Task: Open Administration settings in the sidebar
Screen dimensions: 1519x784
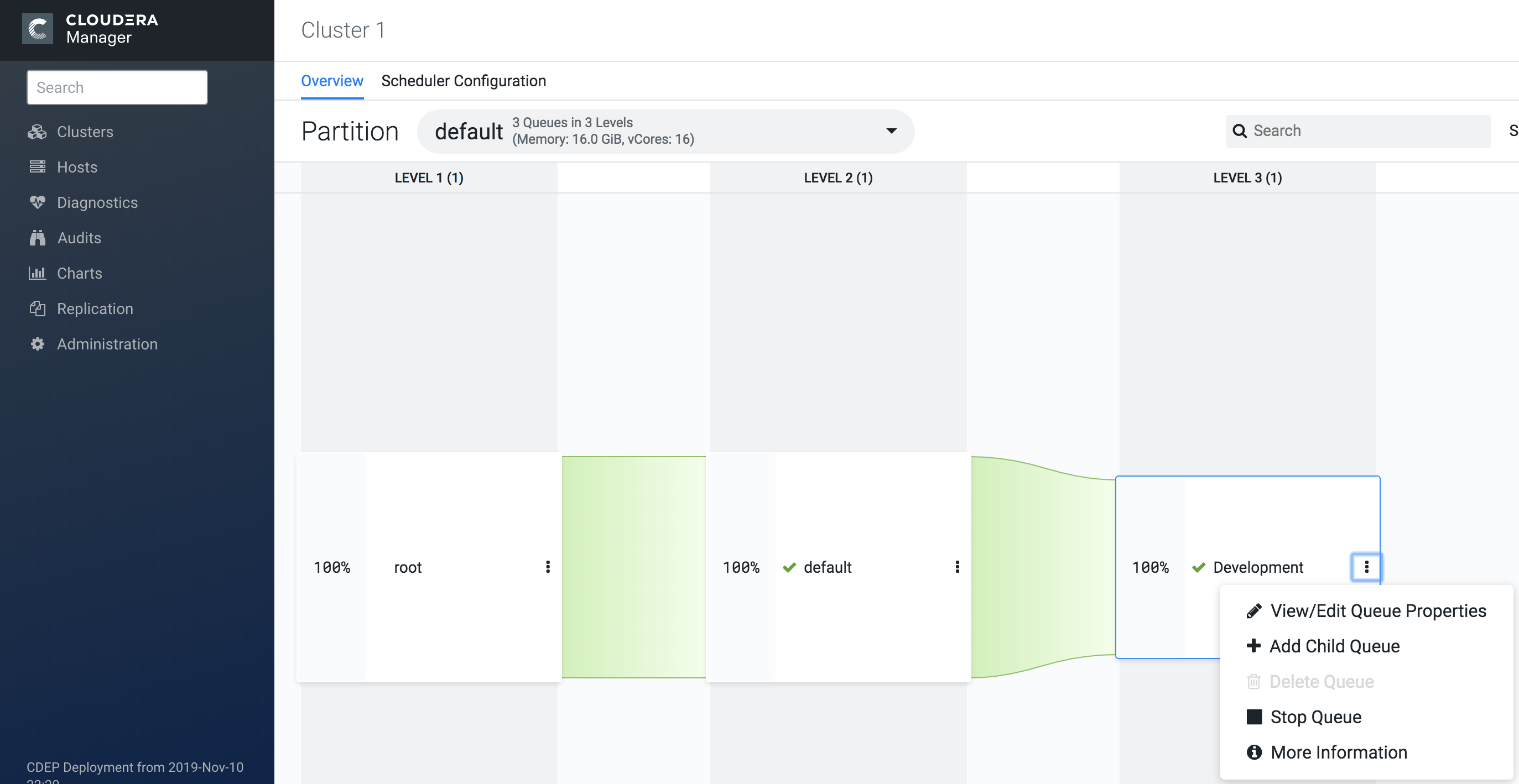Action: tap(107, 344)
